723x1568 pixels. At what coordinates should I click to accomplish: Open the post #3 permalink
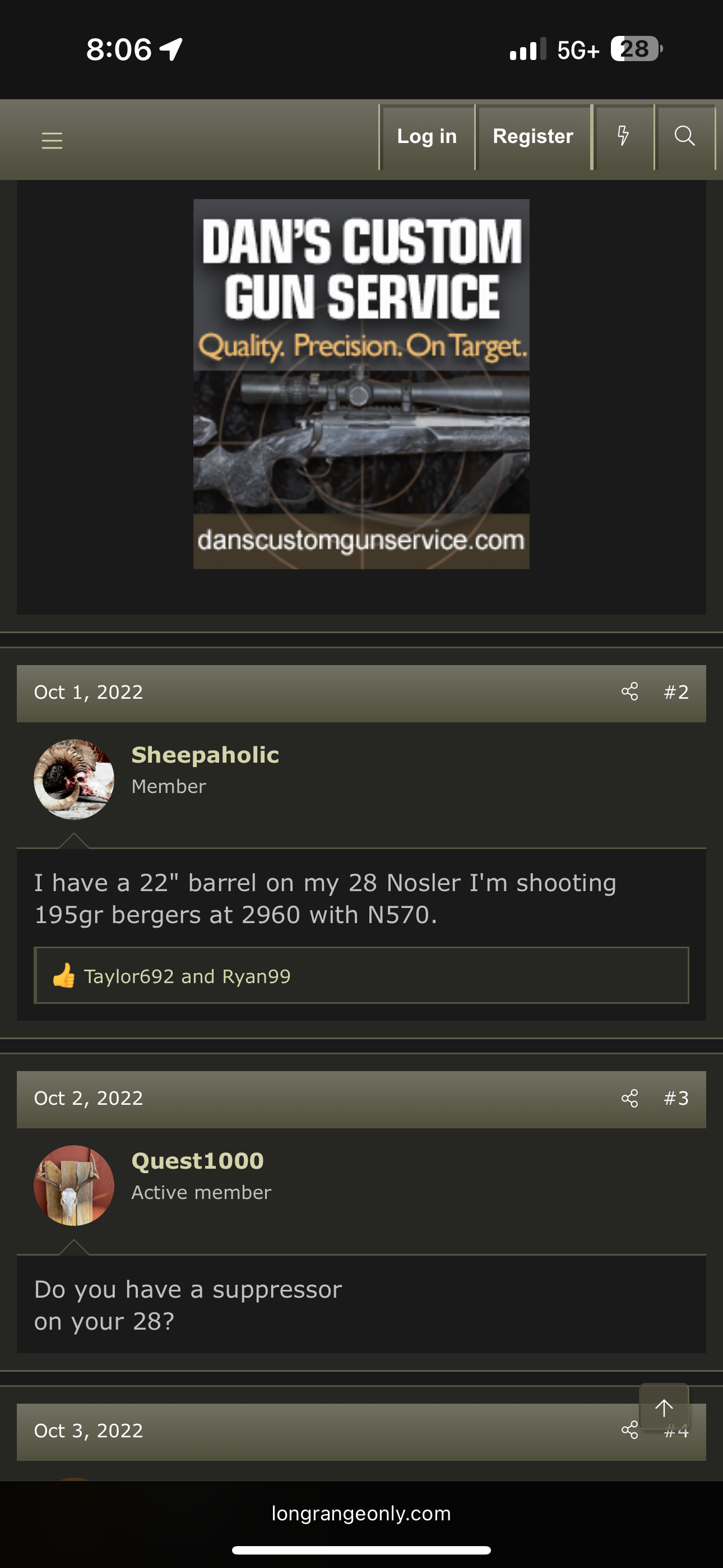tap(676, 1098)
